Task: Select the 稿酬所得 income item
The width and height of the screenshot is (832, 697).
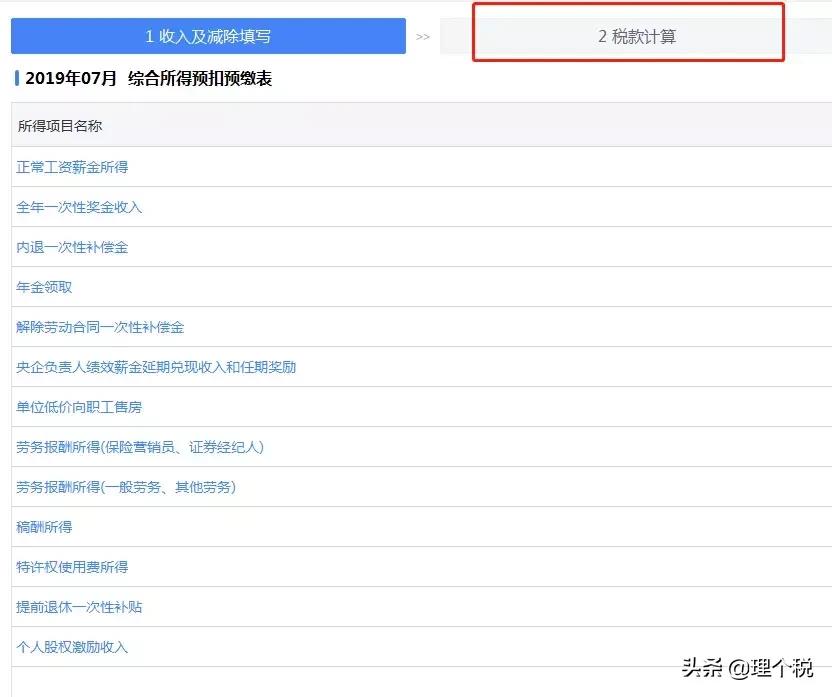Action: tap(46, 527)
